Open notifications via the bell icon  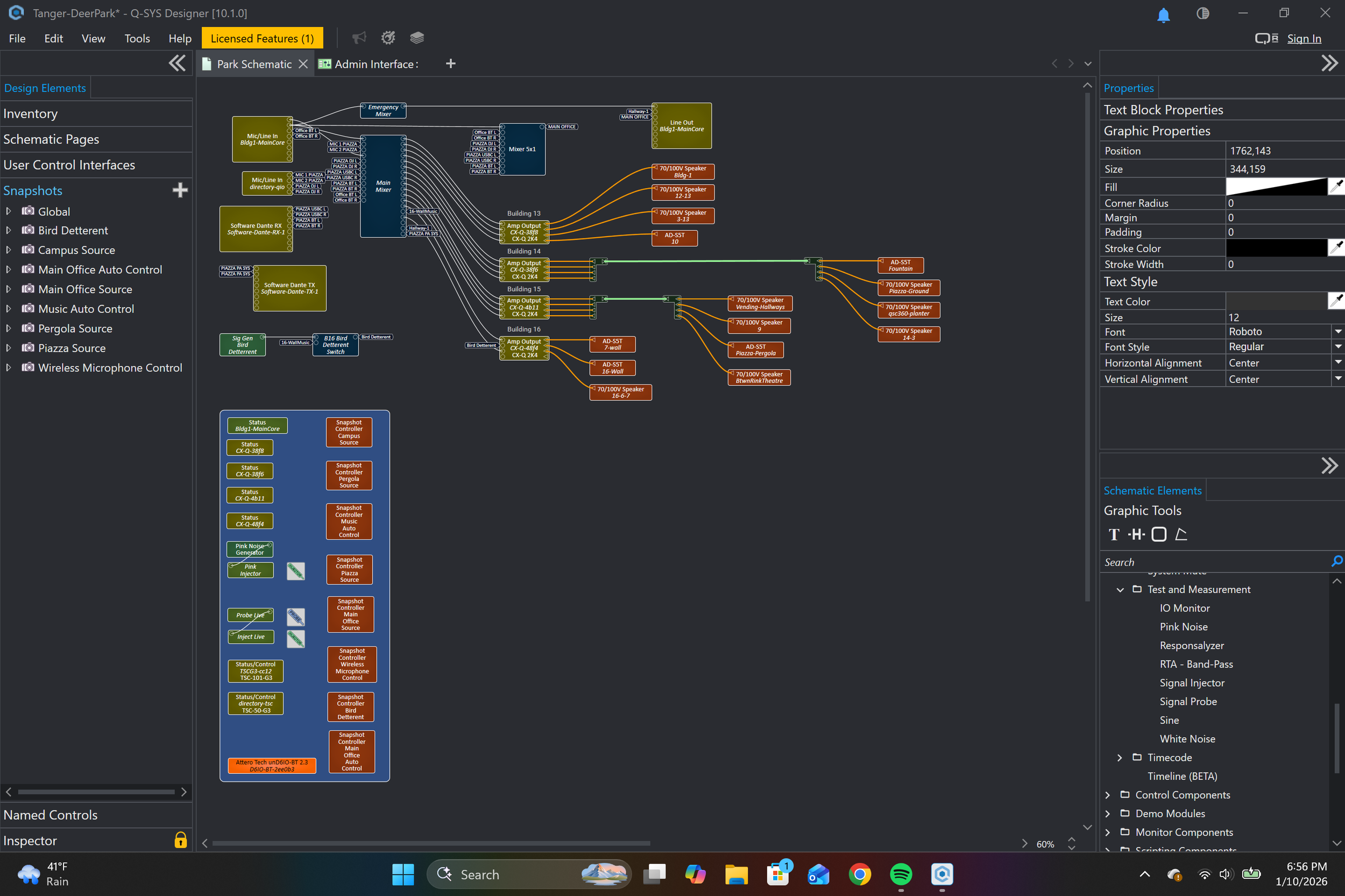coord(1164,15)
